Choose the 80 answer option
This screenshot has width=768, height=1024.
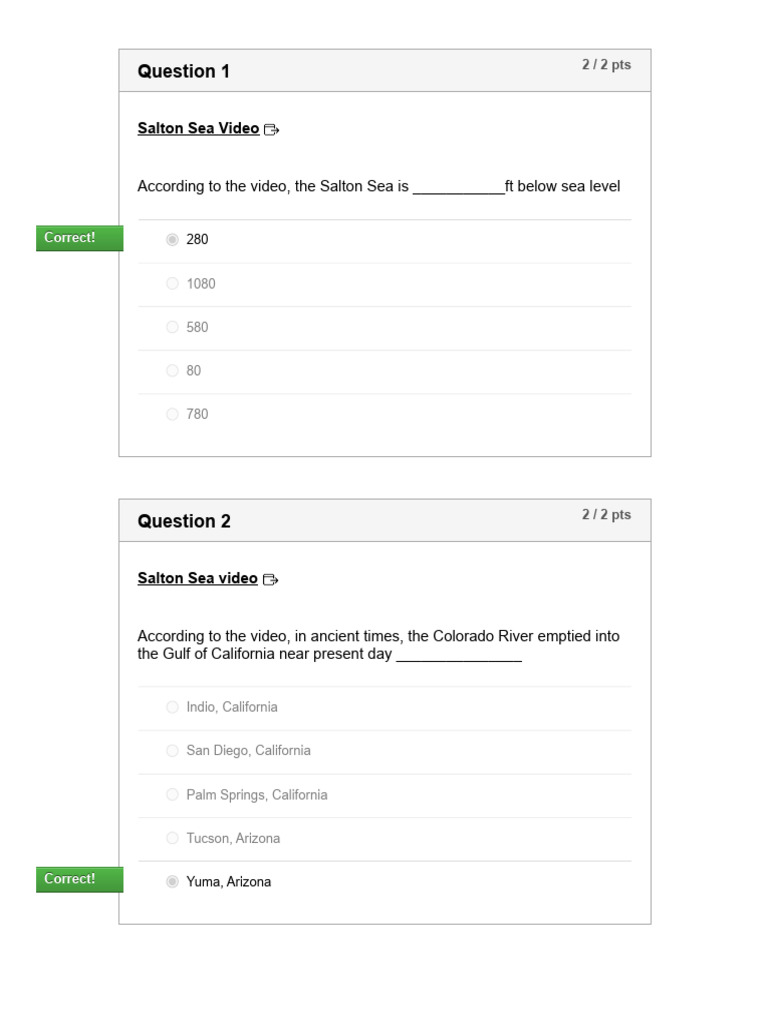click(172, 371)
